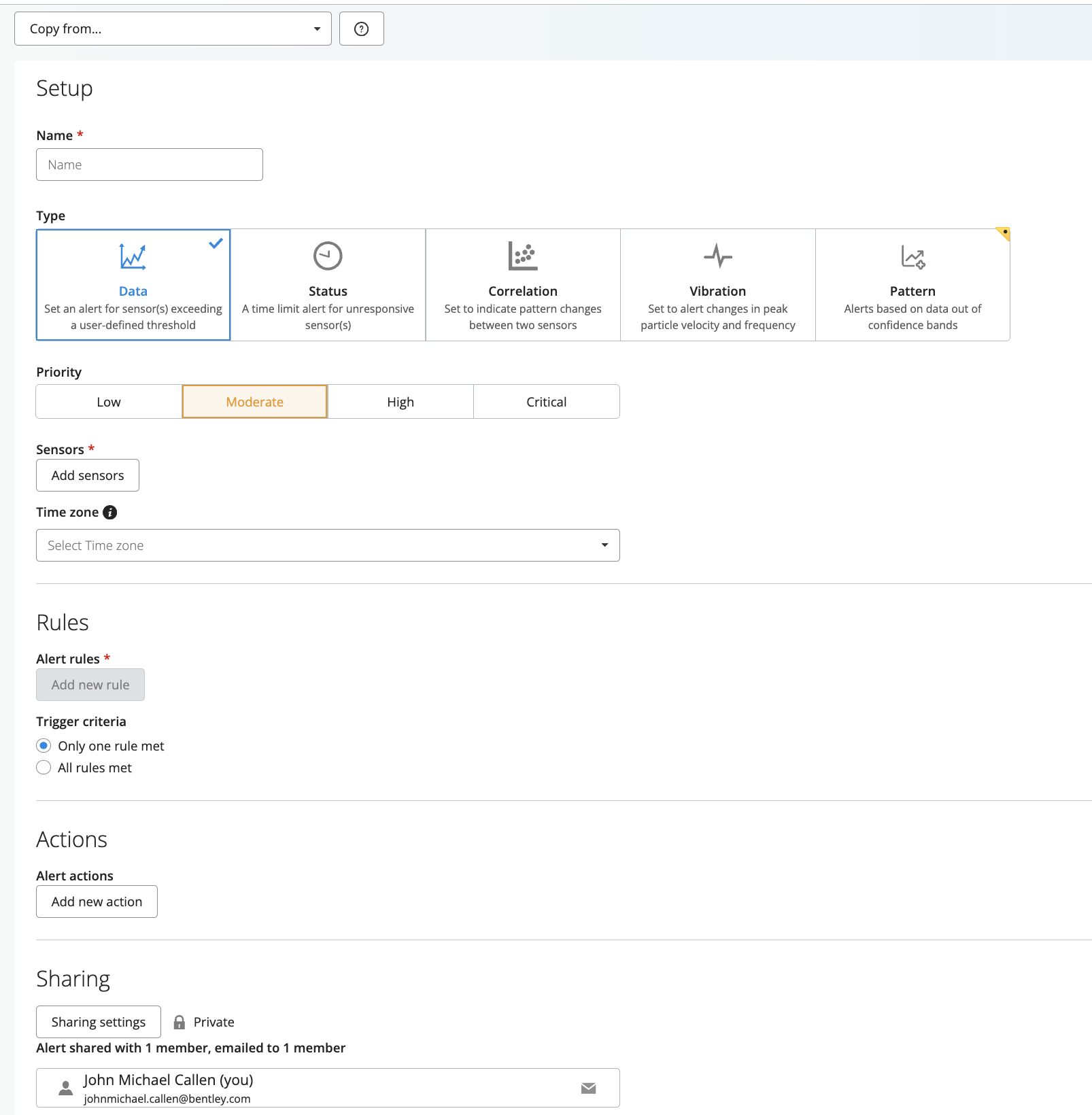Select the Only one rule met option
The image size is (1092, 1115).
[44, 746]
